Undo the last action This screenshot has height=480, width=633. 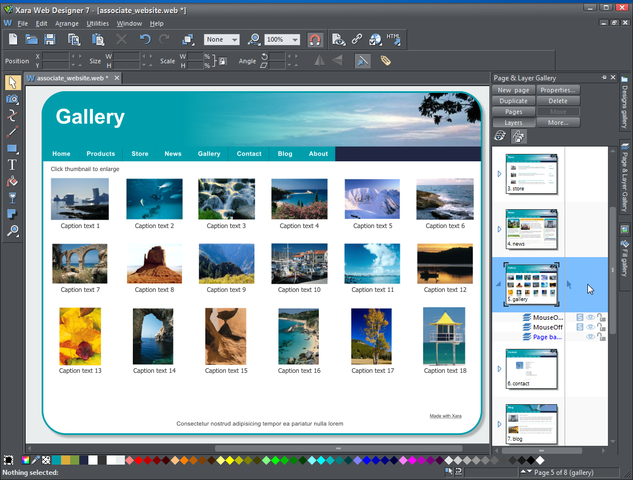point(145,39)
